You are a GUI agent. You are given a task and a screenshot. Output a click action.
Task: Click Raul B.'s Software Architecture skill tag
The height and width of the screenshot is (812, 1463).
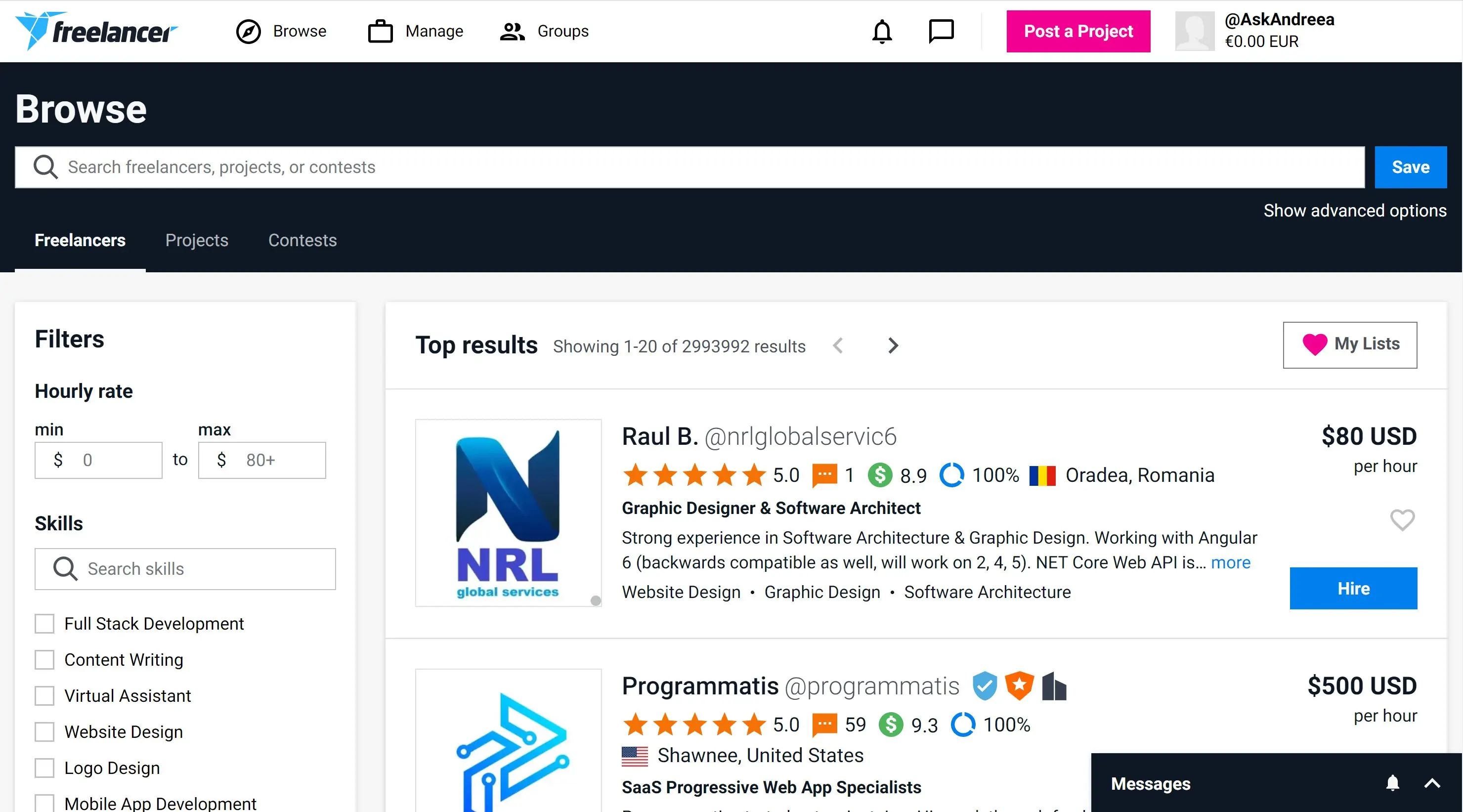(x=987, y=592)
